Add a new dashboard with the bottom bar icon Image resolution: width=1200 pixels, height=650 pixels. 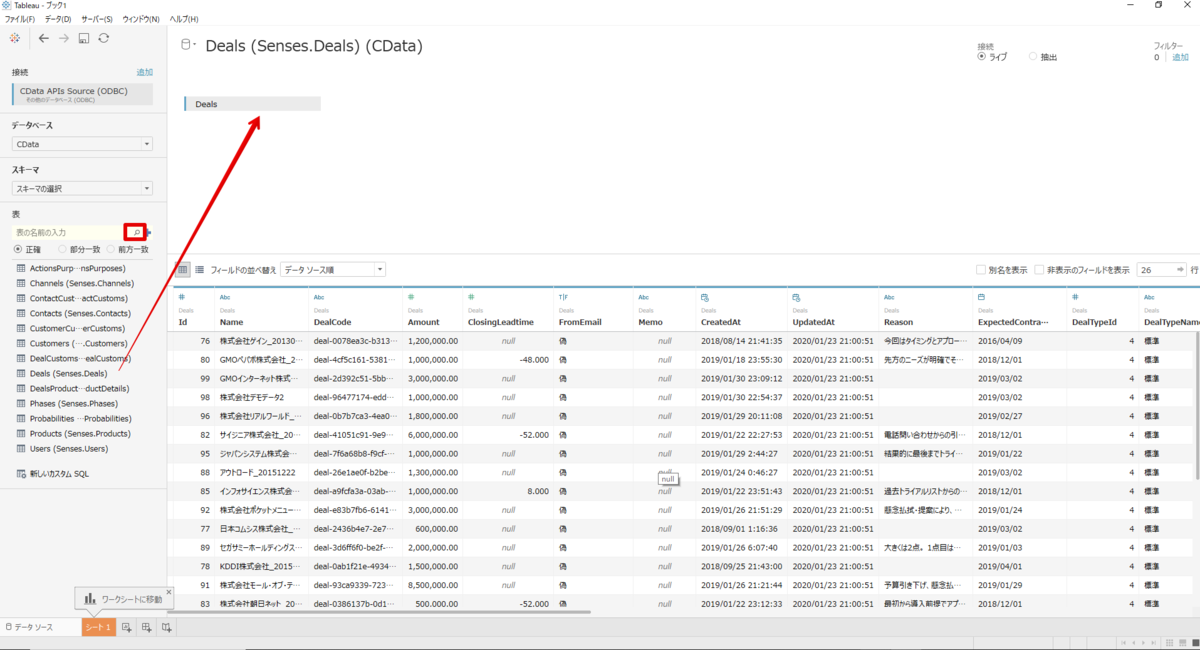click(147, 627)
